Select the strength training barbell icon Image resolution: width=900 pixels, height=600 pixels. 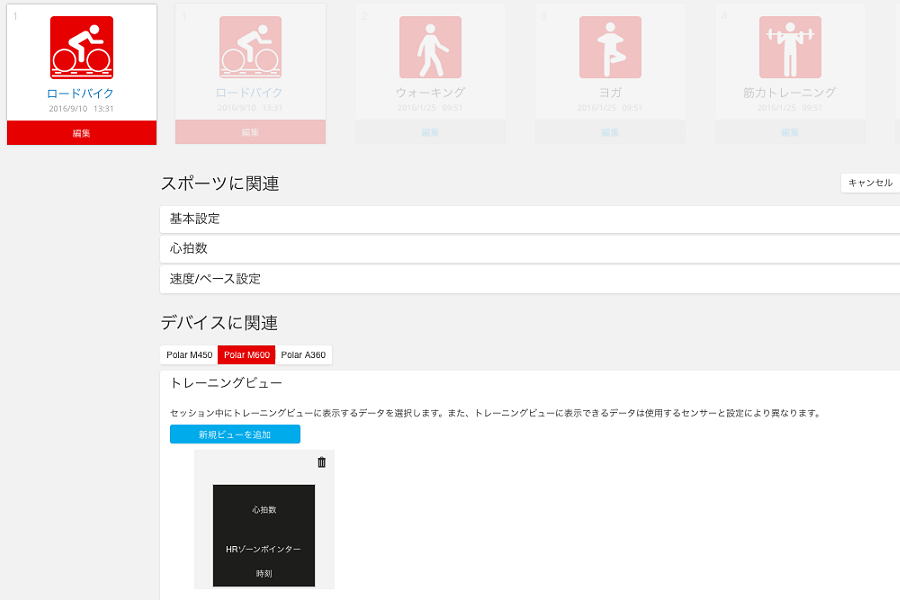pyautogui.click(x=790, y=47)
